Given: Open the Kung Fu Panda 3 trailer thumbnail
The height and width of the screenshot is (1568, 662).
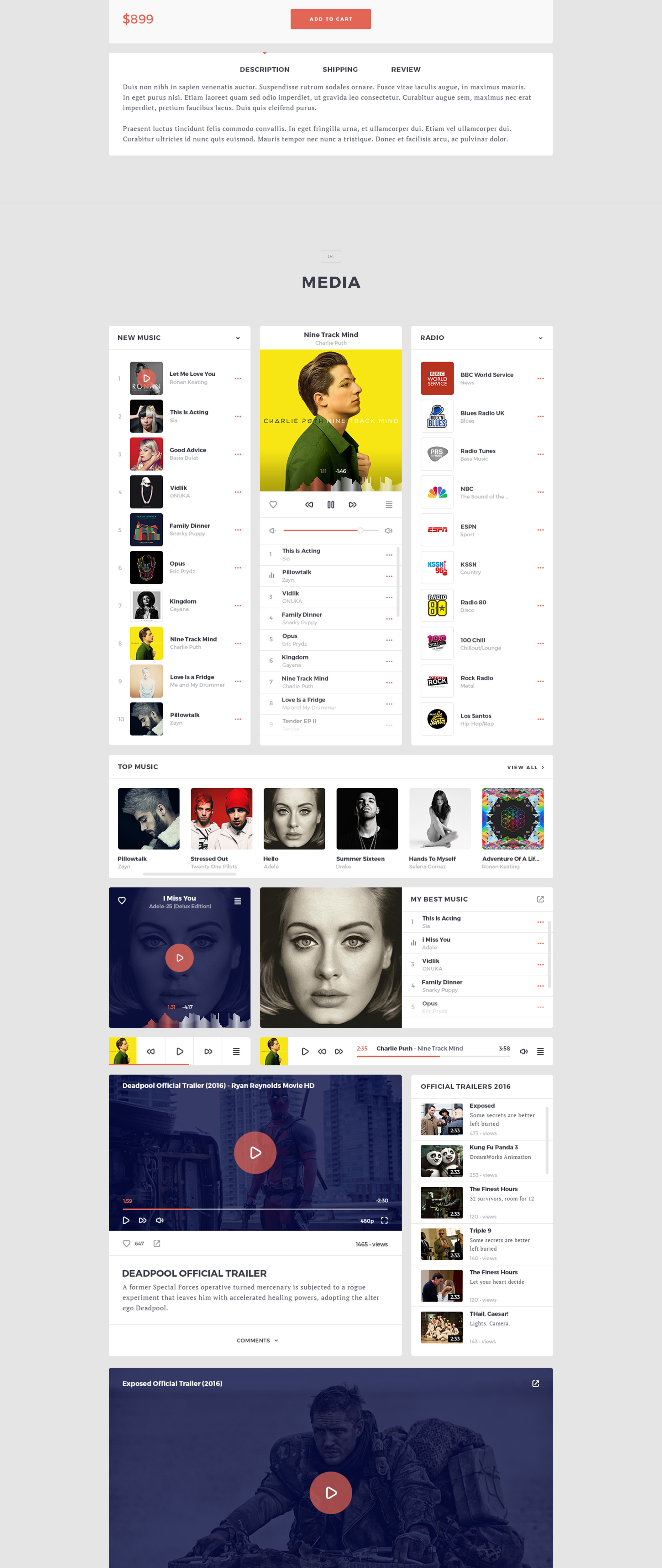Looking at the screenshot, I should (442, 1161).
